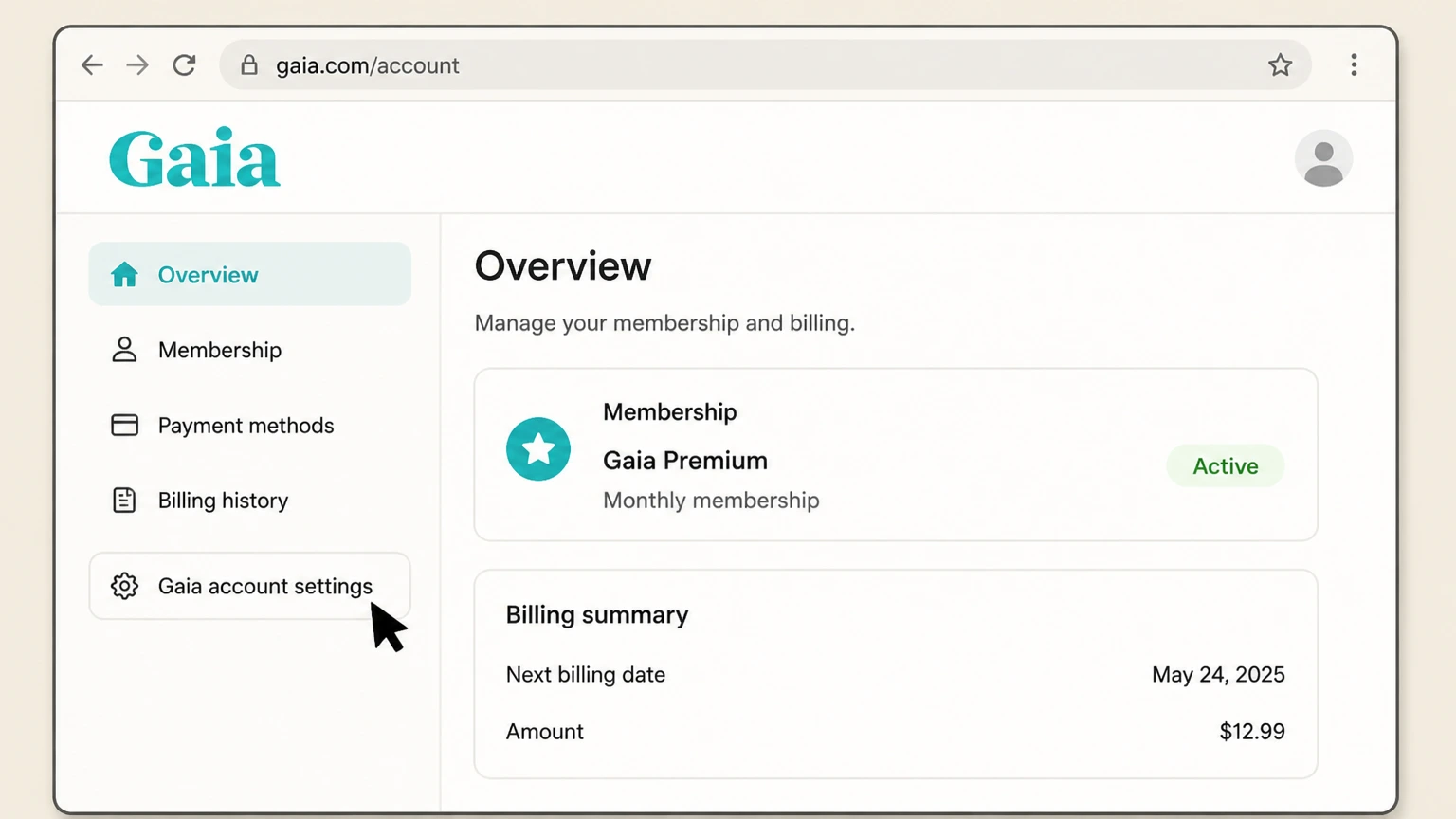Click the 'Next billing date' label
Viewport: 1456px width, 819px height.
(586, 675)
